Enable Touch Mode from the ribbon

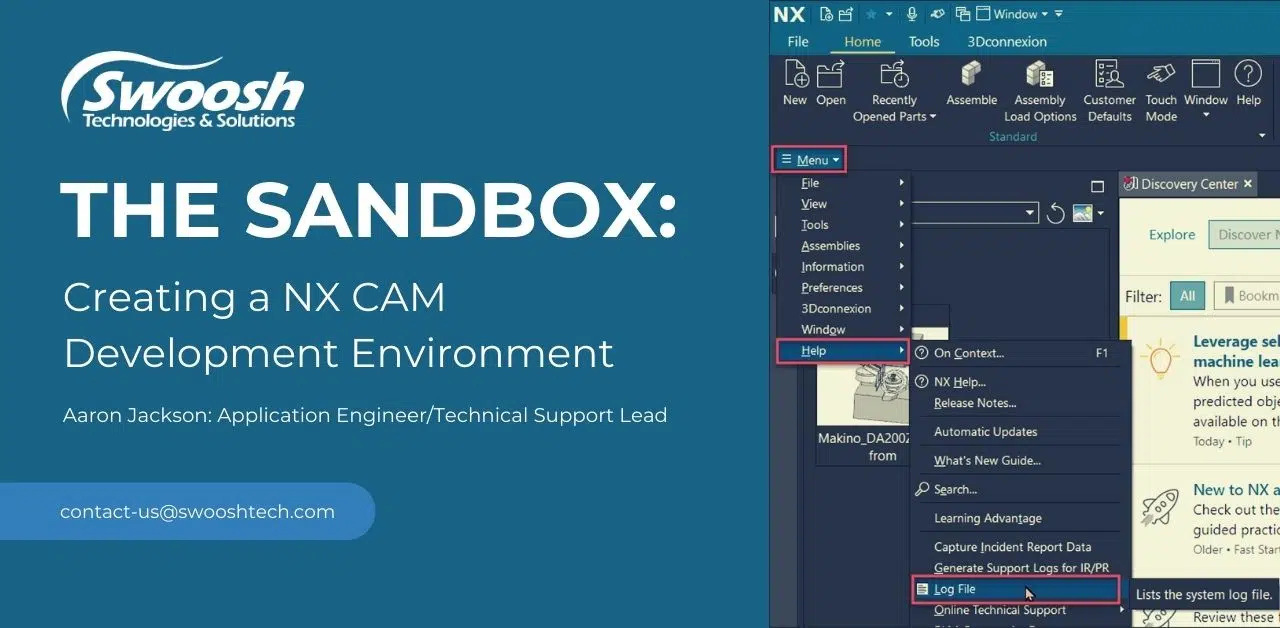(x=1161, y=91)
